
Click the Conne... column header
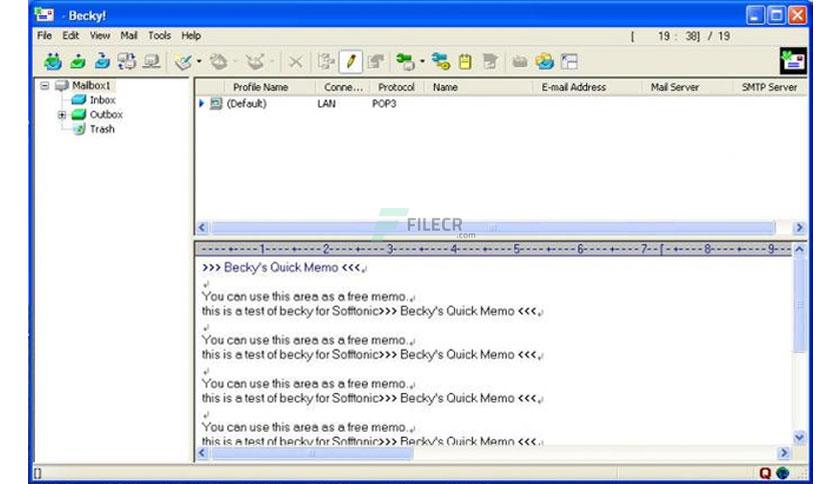[x=343, y=87]
